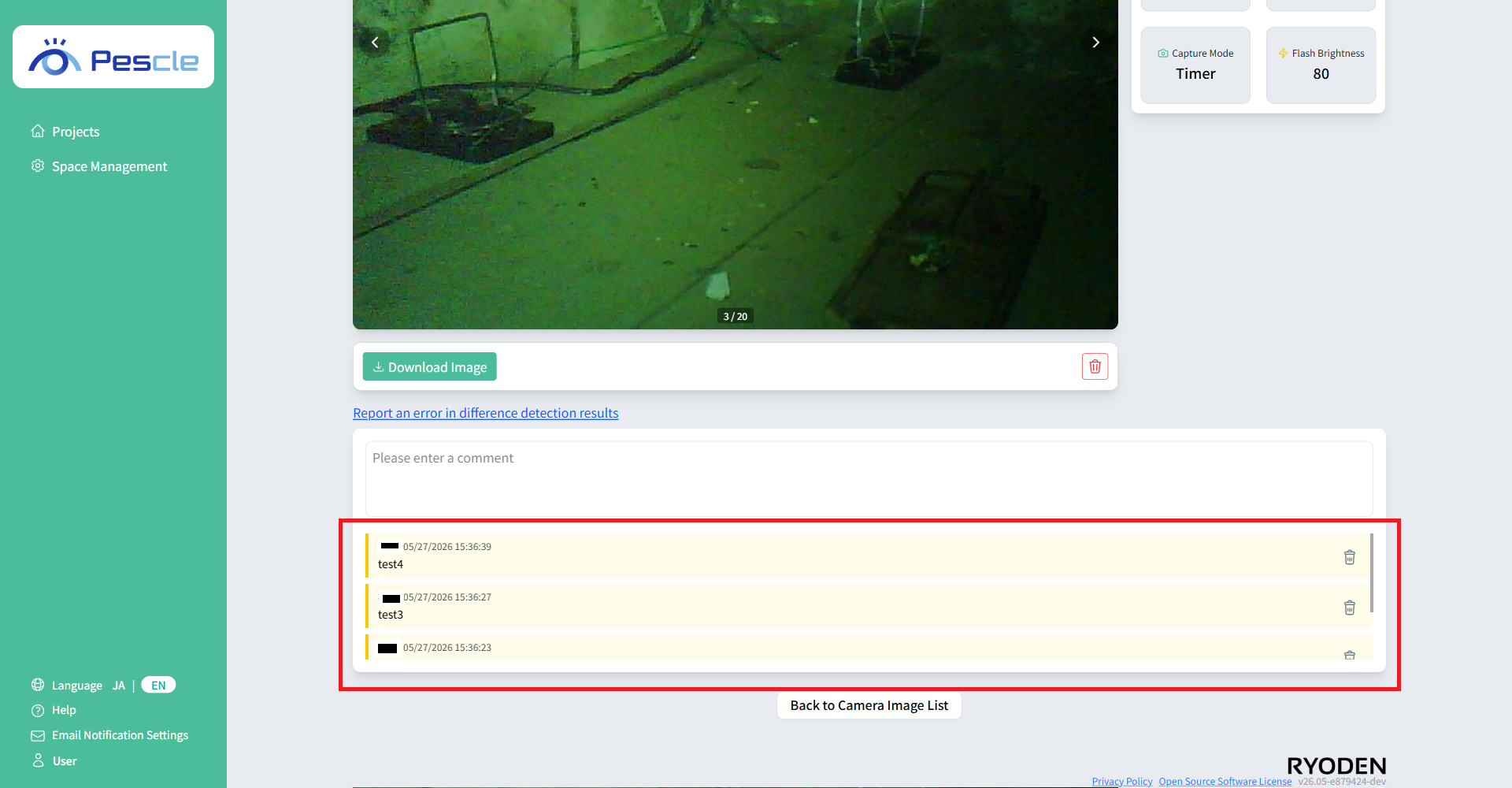The width and height of the screenshot is (1512, 788).
Task: Switch language to JA
Action: [119, 686]
